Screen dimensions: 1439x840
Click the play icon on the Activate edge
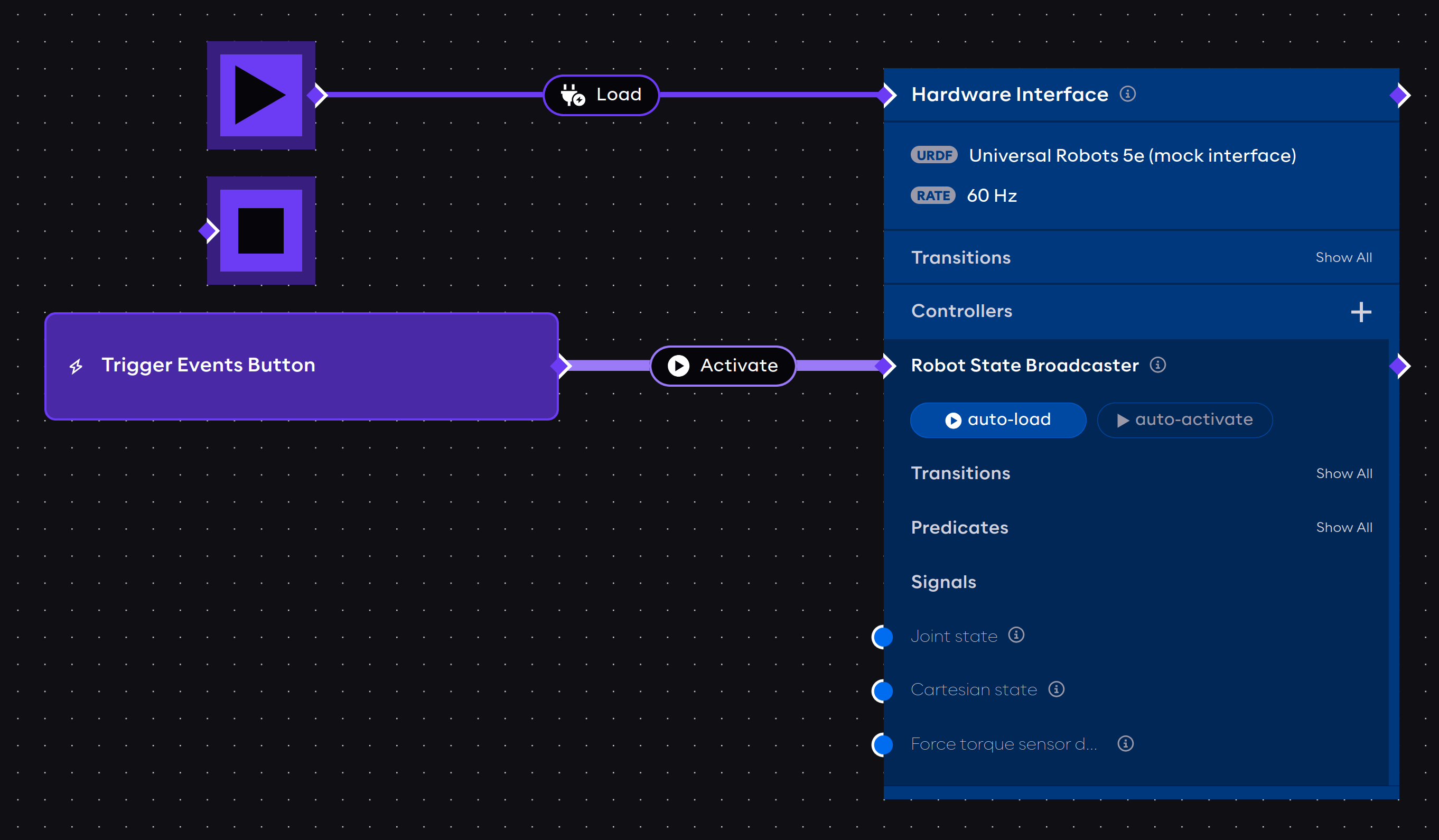point(678,366)
